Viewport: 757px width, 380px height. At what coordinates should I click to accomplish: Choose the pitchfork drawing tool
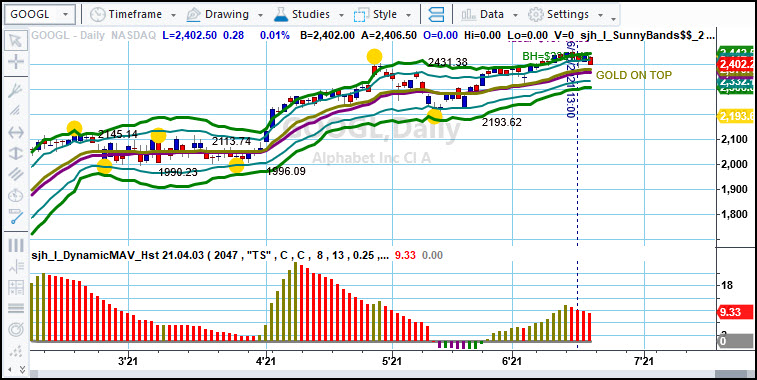tap(15, 90)
